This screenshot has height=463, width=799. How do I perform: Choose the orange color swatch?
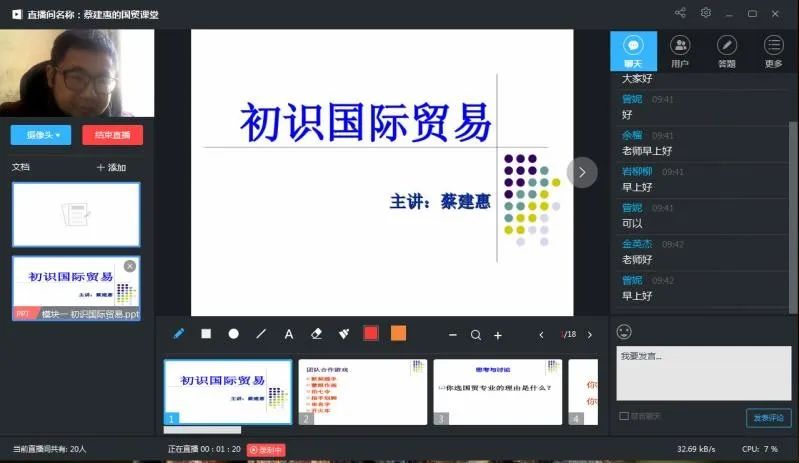point(398,334)
